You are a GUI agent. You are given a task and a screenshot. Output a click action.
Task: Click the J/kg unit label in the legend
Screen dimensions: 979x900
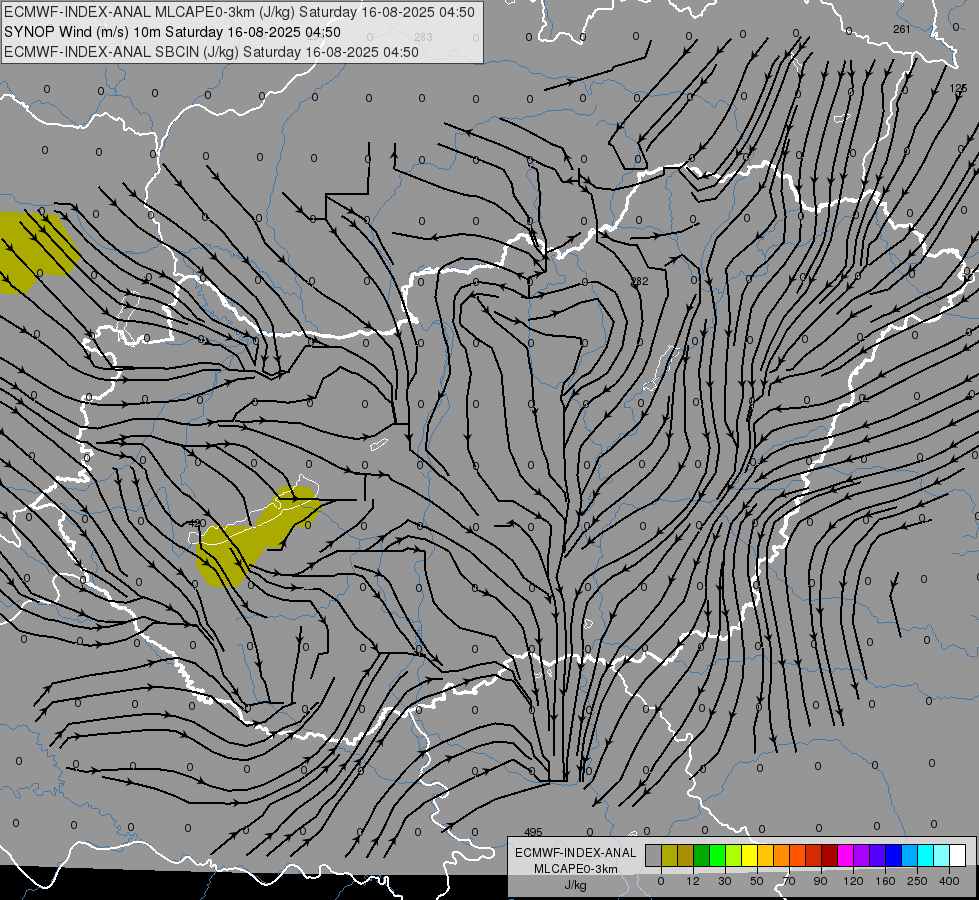(x=576, y=885)
